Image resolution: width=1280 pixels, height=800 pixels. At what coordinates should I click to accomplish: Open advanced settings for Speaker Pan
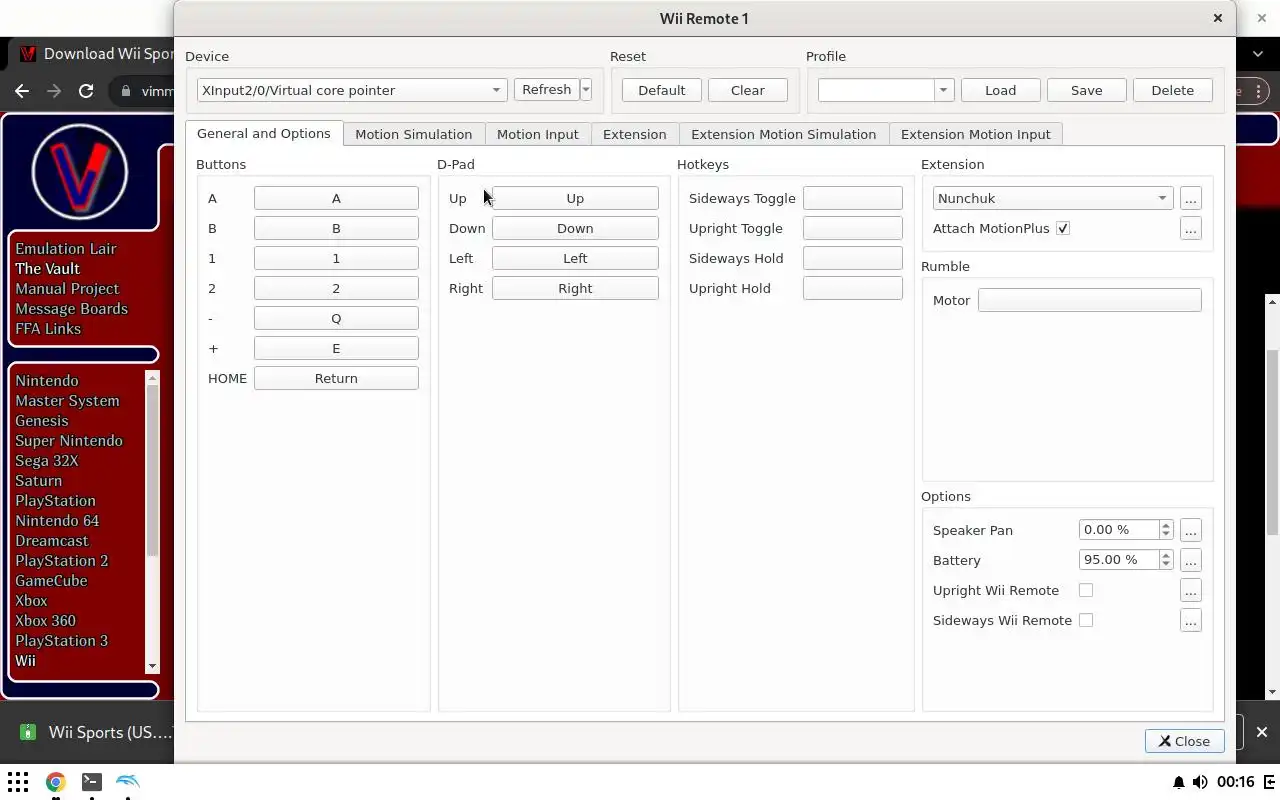[x=1190, y=530]
